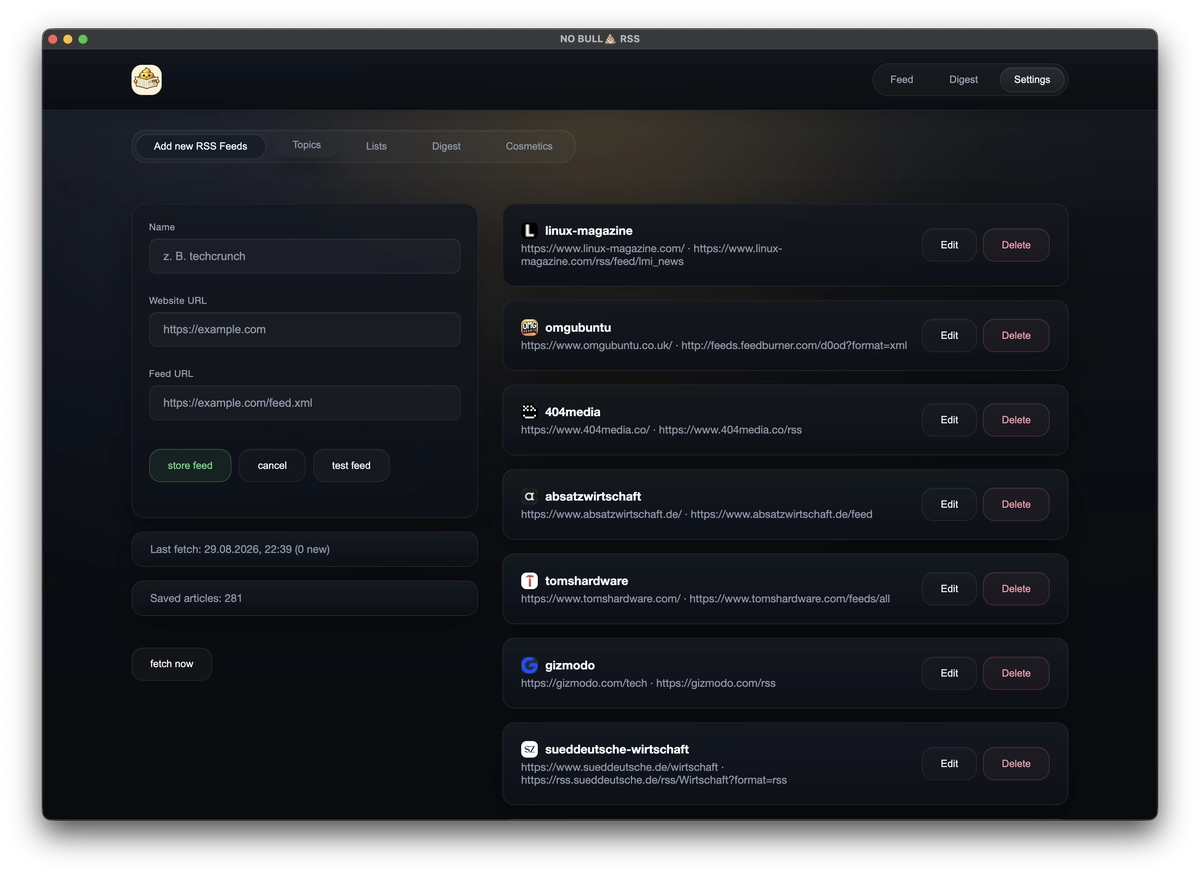Viewport: 1200px width, 876px height.
Task: Click the tomshardware.com/feeds/all URL text
Action: click(789, 599)
